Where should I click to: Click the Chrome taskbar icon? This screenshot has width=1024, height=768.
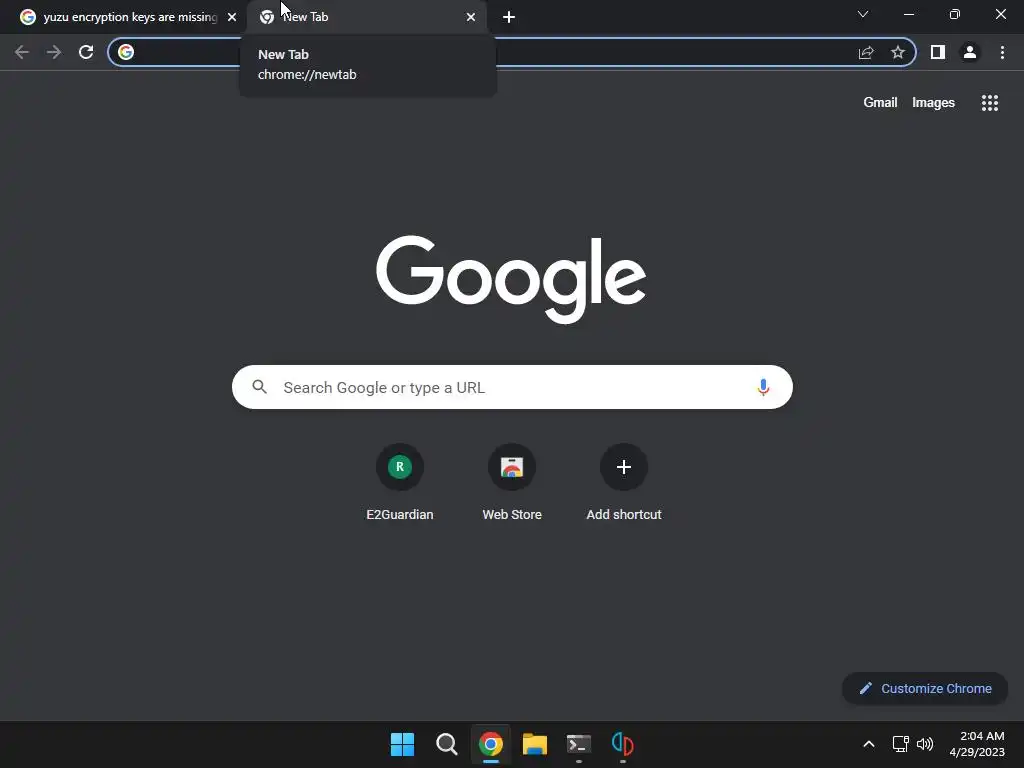490,744
